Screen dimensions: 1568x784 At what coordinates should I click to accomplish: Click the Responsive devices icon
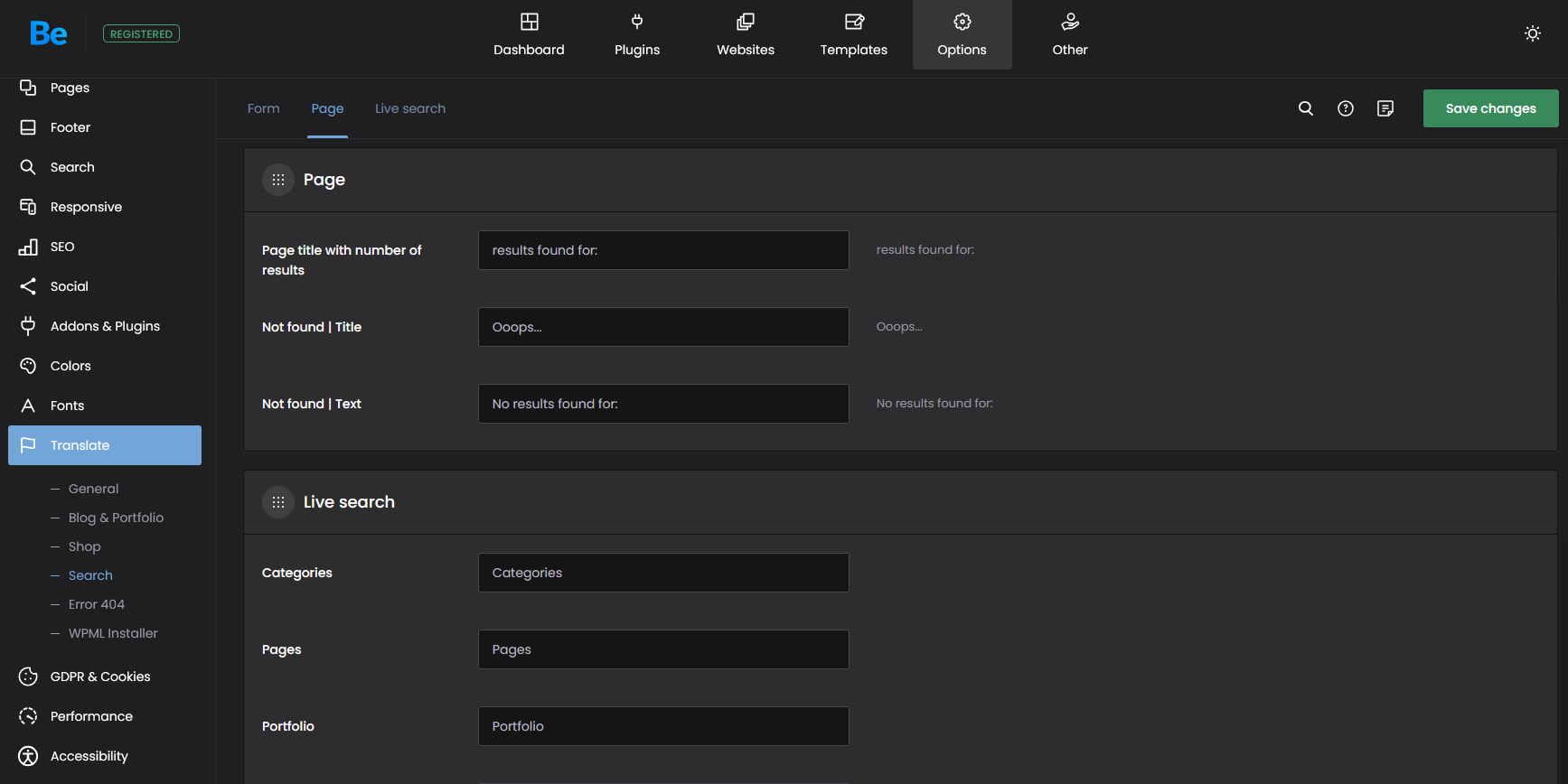28,207
